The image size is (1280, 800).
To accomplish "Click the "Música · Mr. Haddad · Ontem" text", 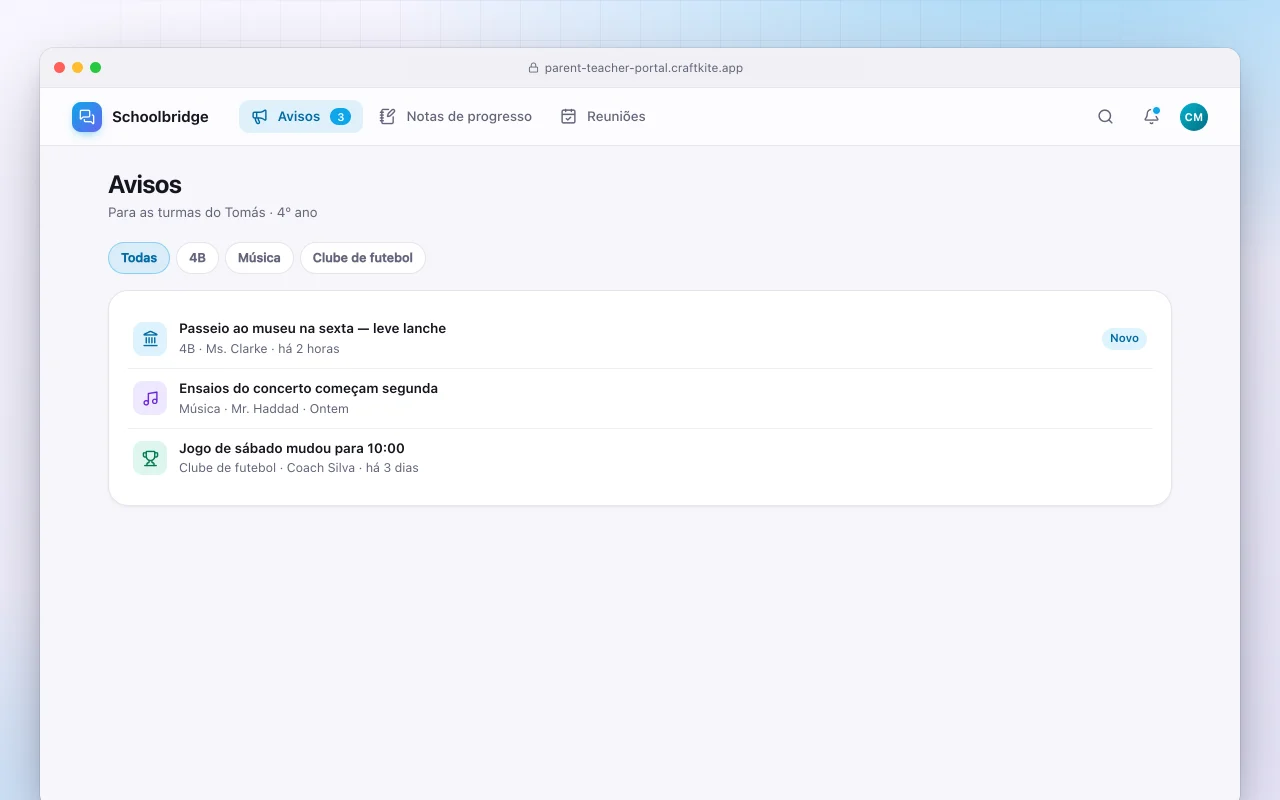I will pyautogui.click(x=264, y=409).
